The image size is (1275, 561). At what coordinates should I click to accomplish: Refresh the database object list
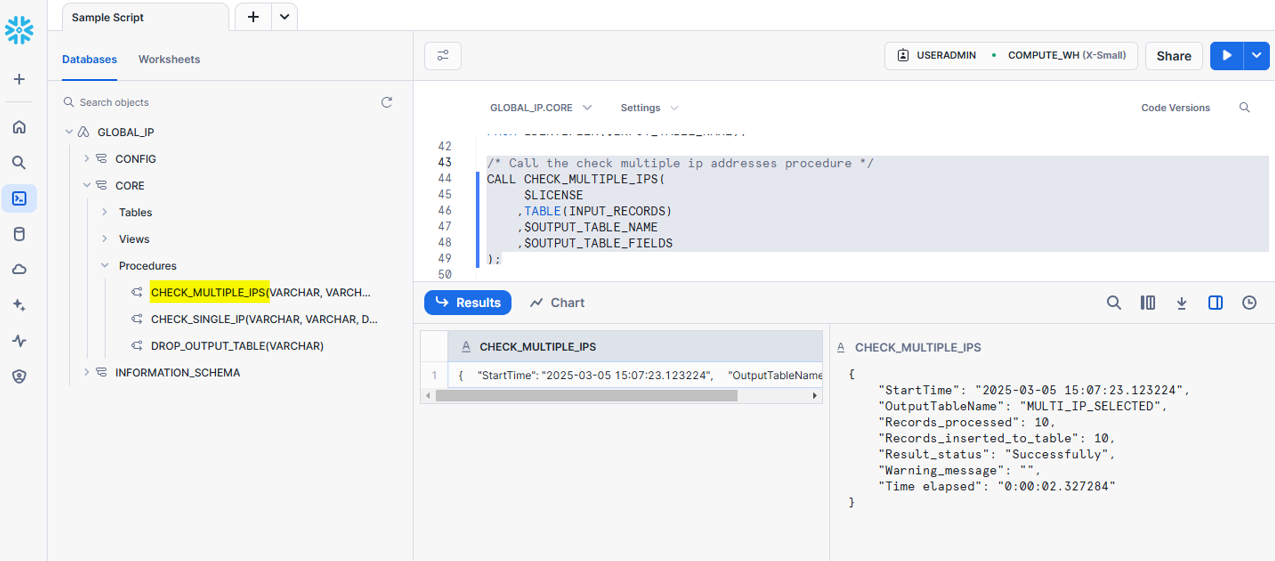tap(387, 102)
